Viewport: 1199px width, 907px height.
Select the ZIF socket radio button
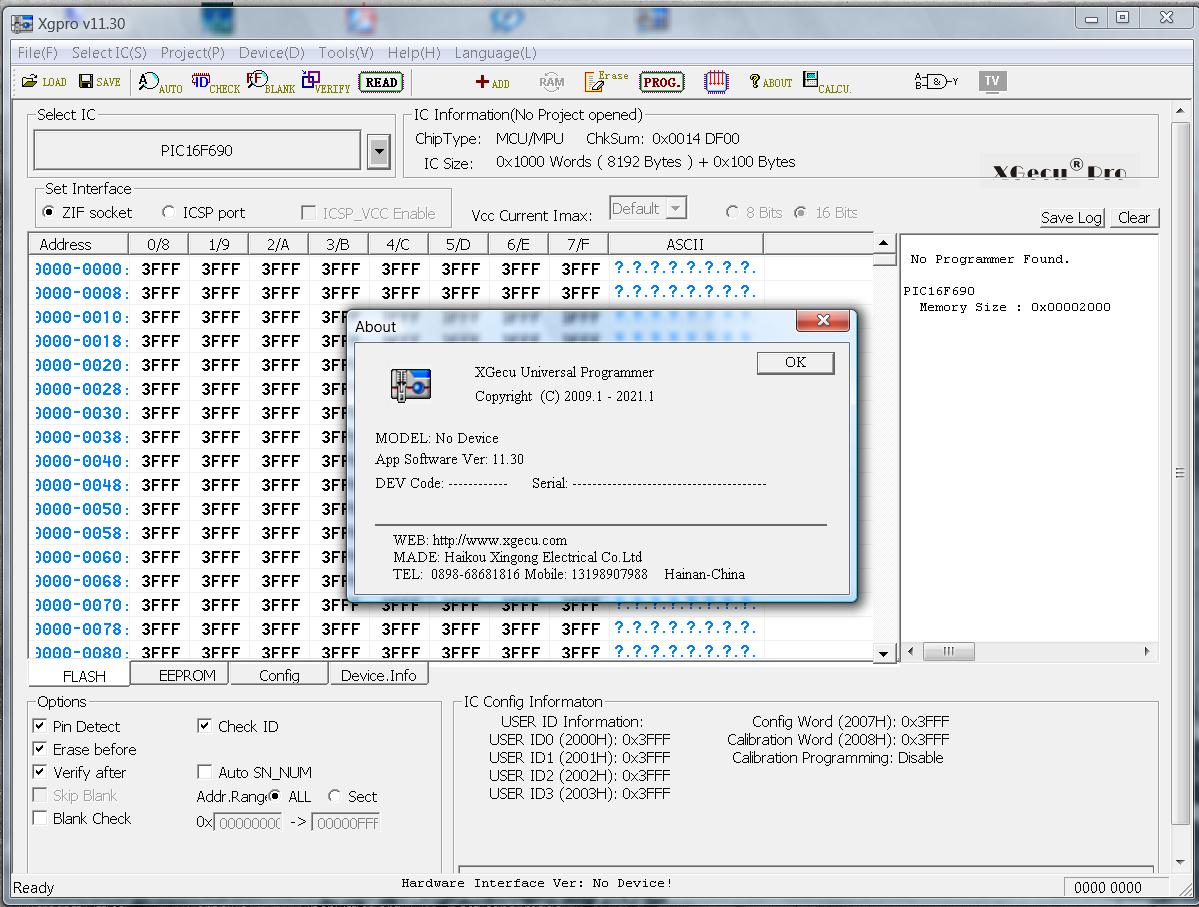tap(49, 212)
